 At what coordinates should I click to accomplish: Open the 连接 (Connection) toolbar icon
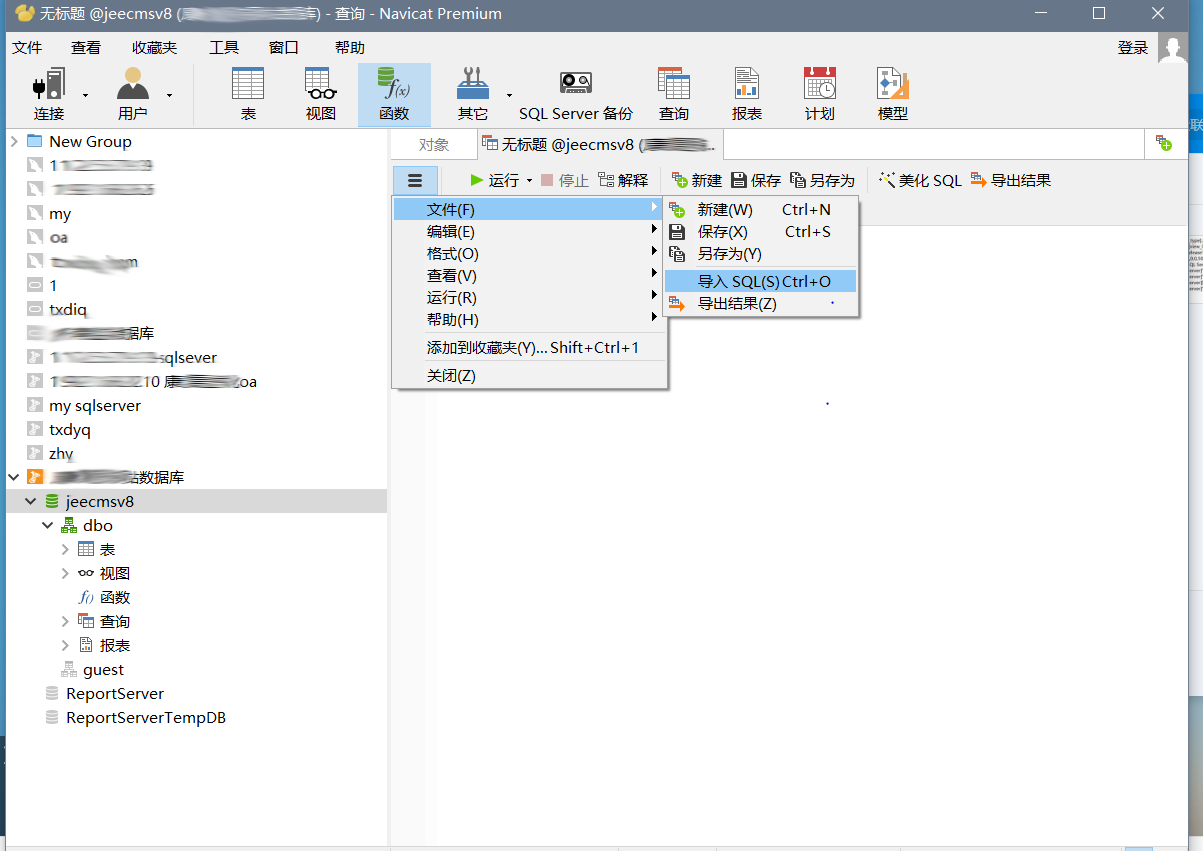[x=48, y=94]
